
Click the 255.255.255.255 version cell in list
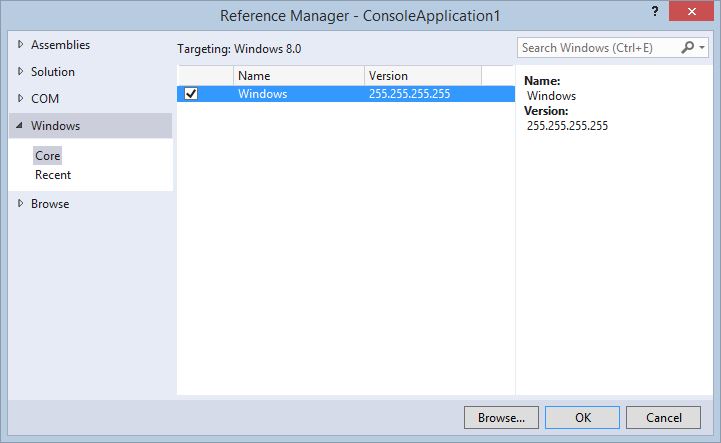pos(409,94)
